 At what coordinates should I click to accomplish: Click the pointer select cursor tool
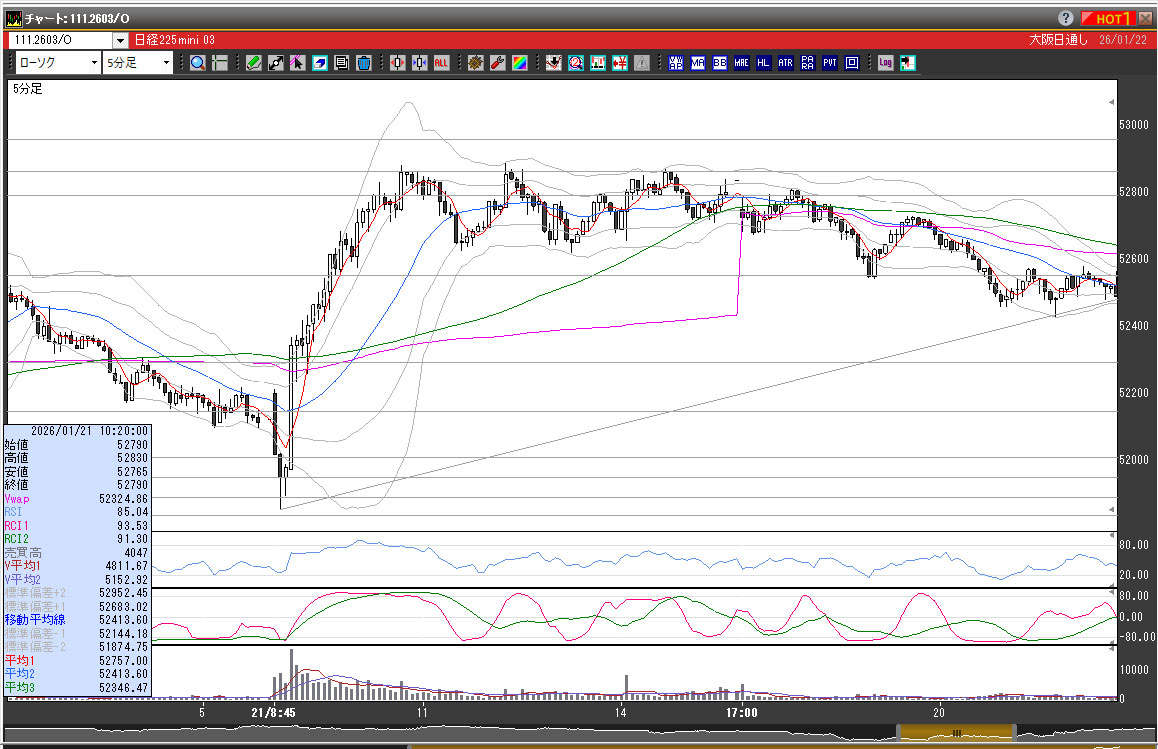298,63
